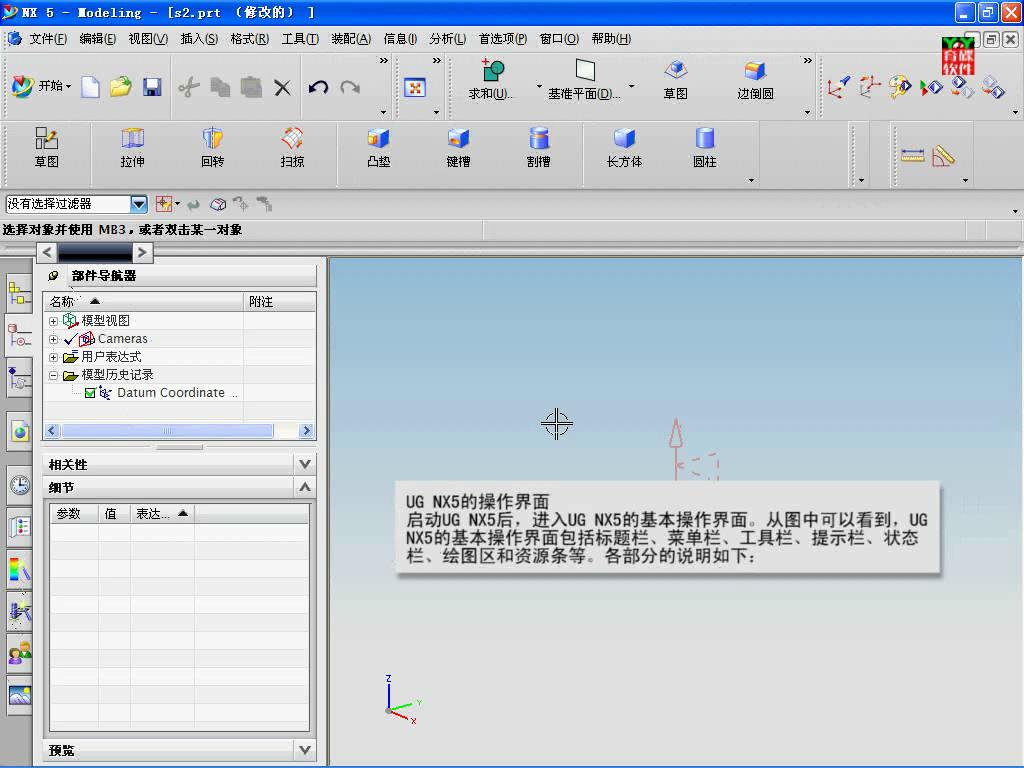Click the left arrow above the resource bar

tap(46, 252)
